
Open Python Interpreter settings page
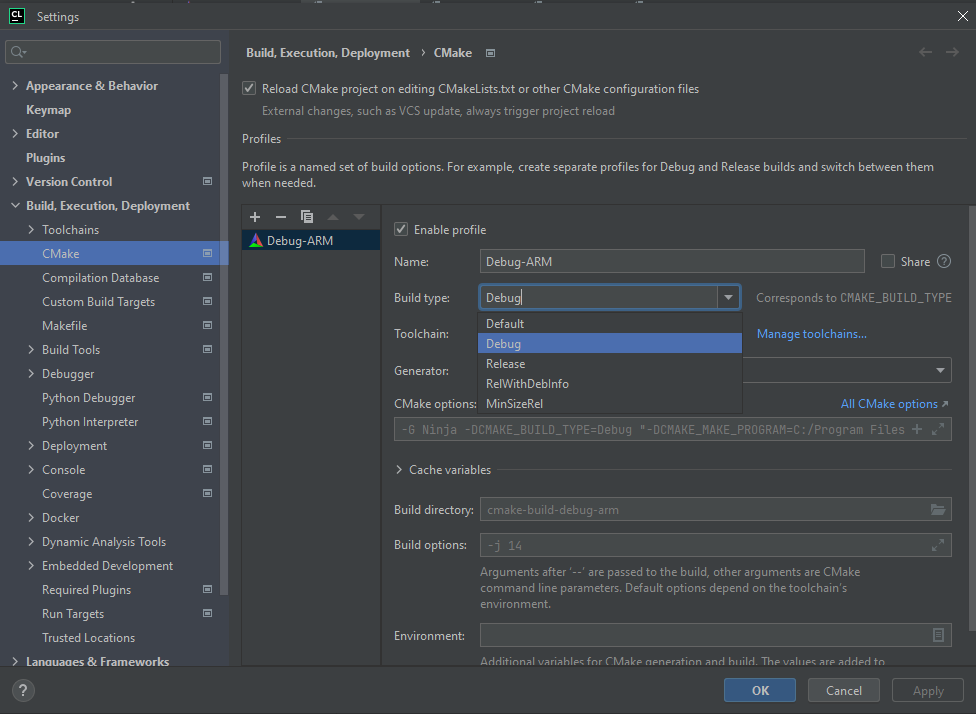pyautogui.click(x=90, y=421)
